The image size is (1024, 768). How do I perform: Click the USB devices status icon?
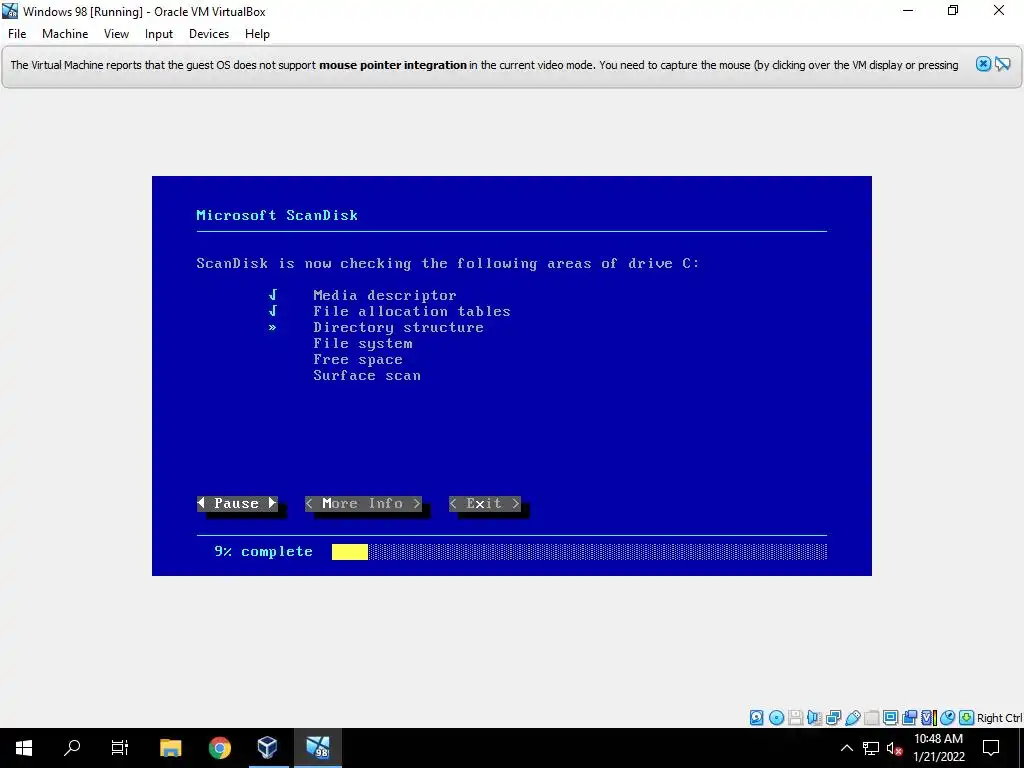(852, 718)
